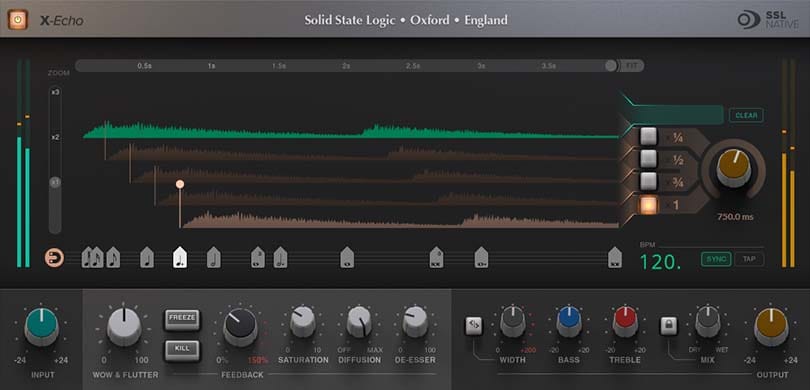Image resolution: width=810 pixels, height=390 pixels.
Task: Toggle the ×¼ delay tap button
Action: (x=648, y=136)
